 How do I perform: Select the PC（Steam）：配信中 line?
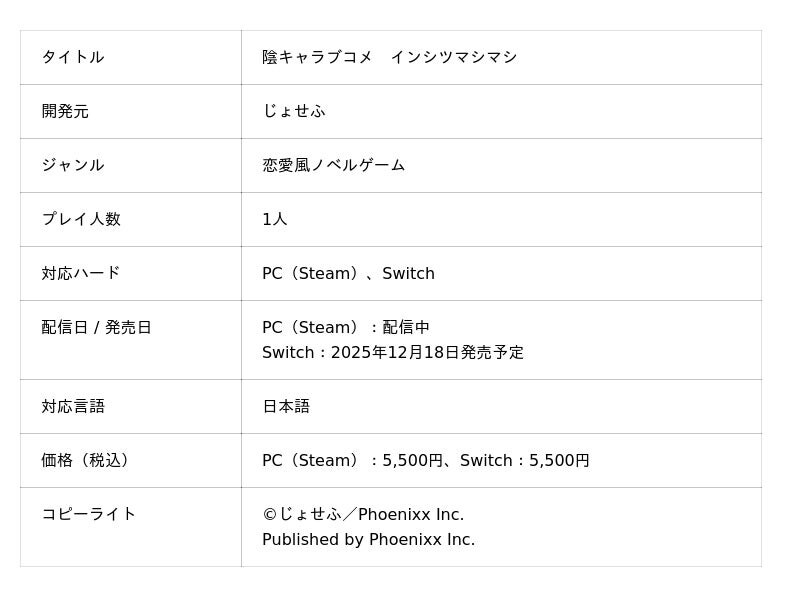click(346, 327)
